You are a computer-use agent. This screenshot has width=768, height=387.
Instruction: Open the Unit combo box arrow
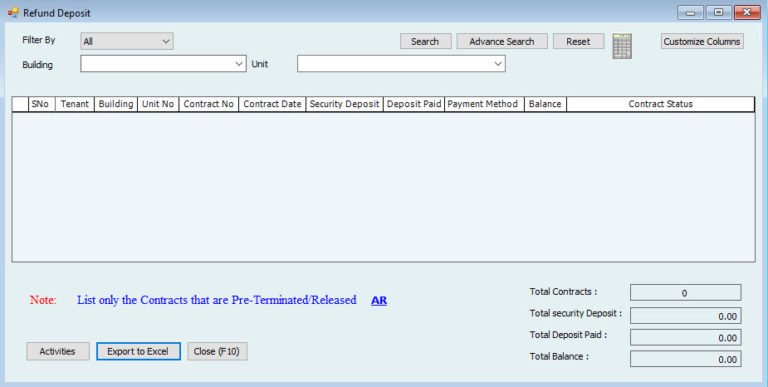click(x=498, y=64)
